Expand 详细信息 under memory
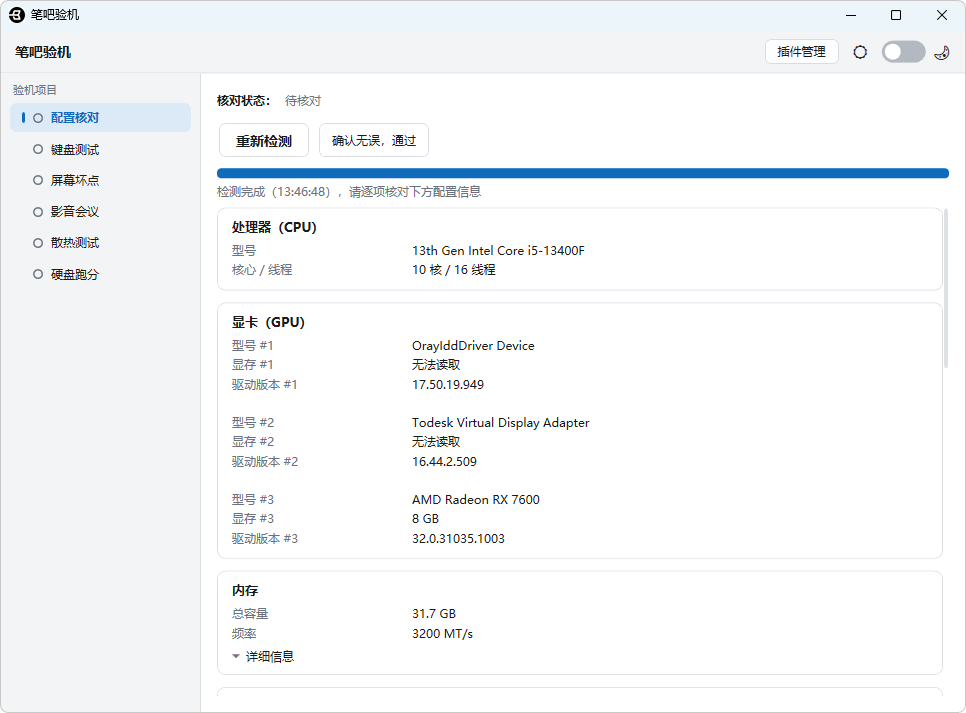Screen dimensions: 966x713 [x=263, y=656]
